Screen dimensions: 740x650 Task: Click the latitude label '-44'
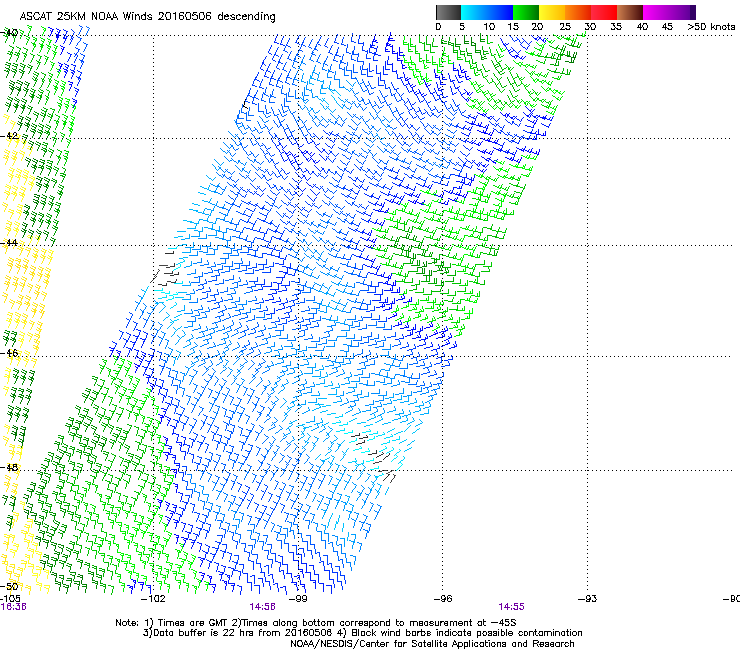pos(9,243)
